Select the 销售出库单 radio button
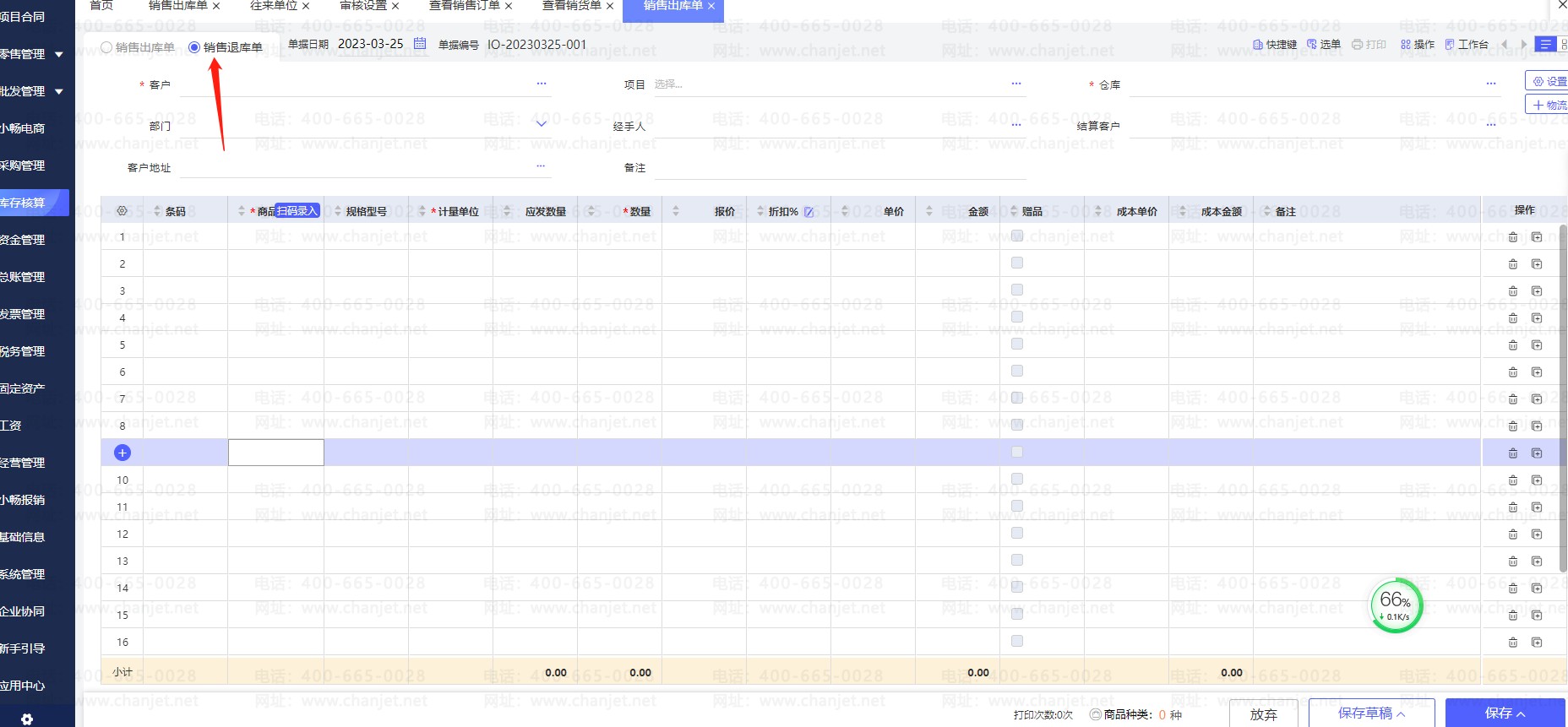1568x727 pixels. 106,47
